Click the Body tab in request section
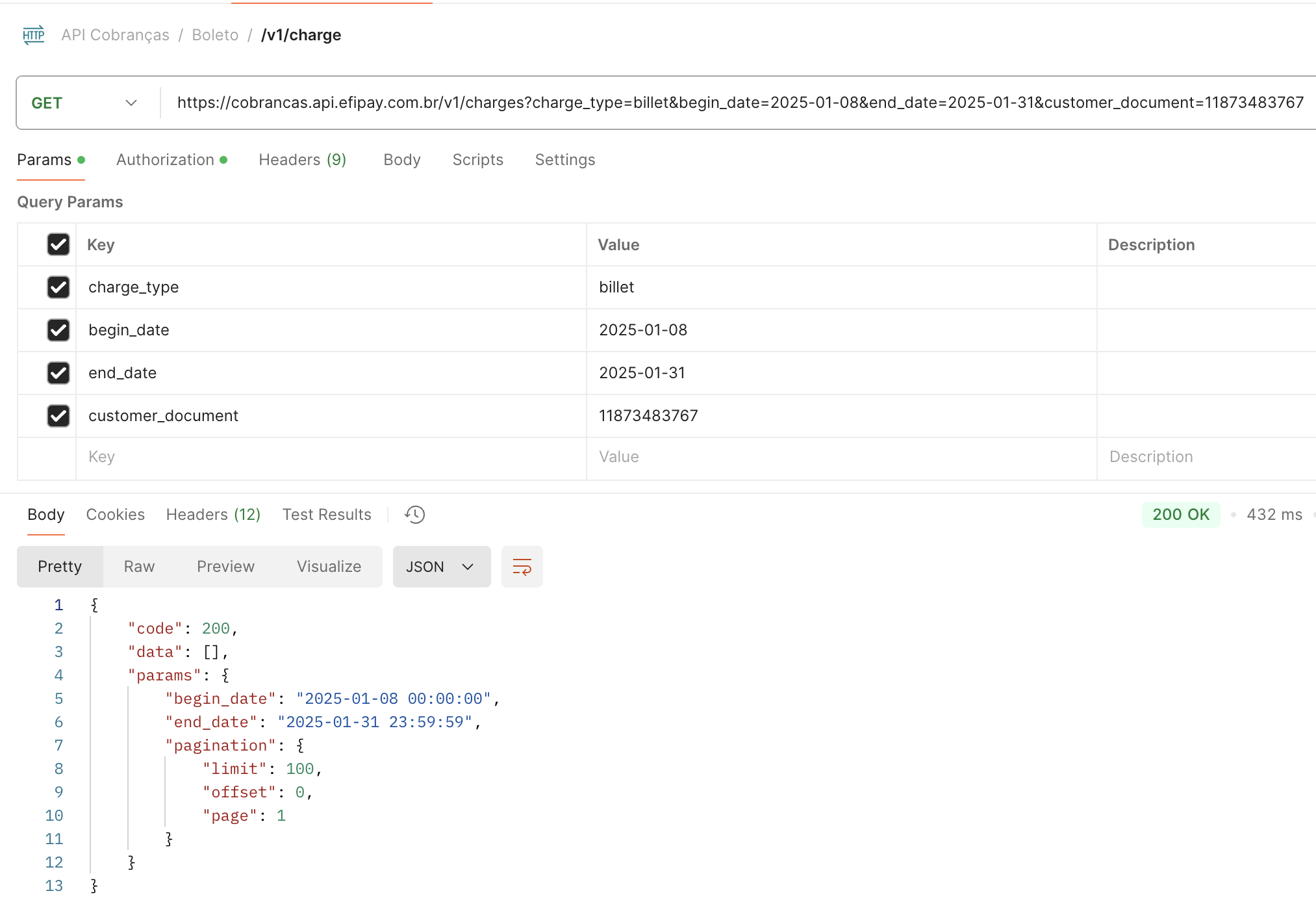The image size is (1316, 902). click(x=402, y=160)
